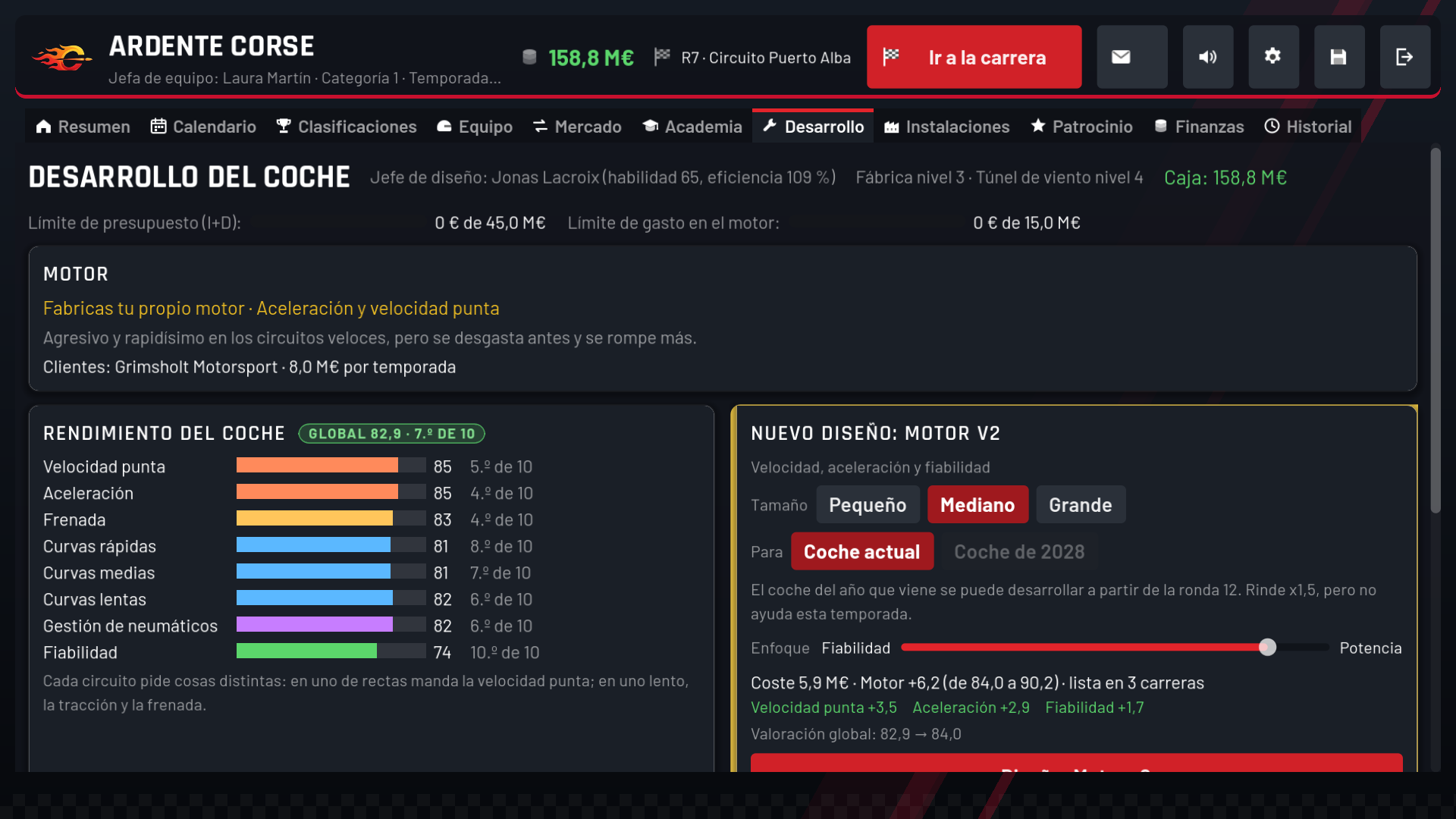This screenshot has height=819, width=1456.
Task: Click the Aceleración +2,9 value
Action: point(971,708)
